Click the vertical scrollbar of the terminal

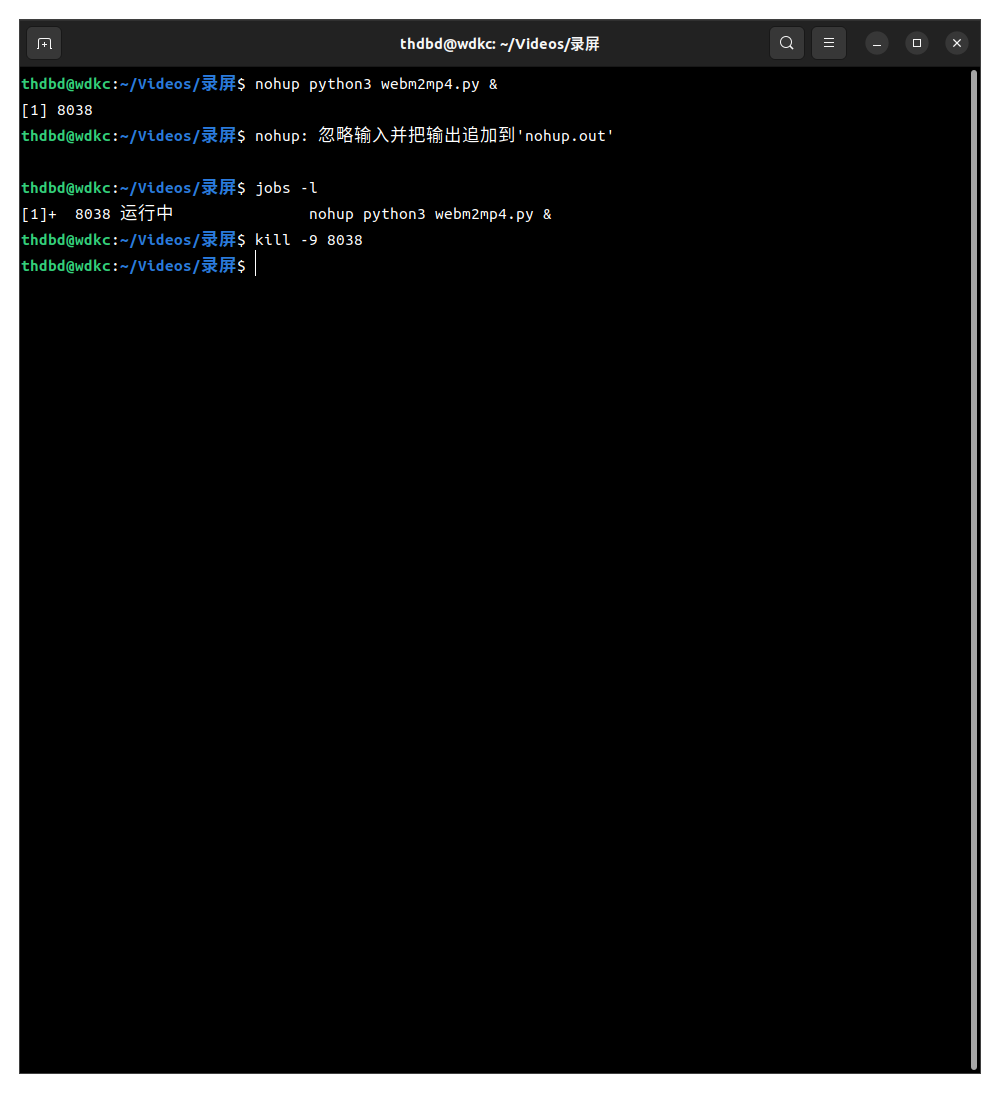coord(974,570)
